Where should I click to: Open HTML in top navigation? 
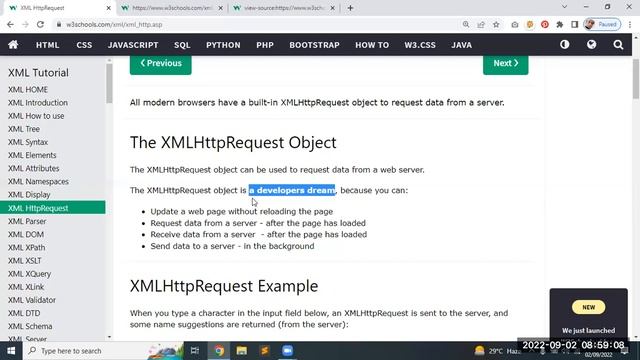tap(47, 45)
